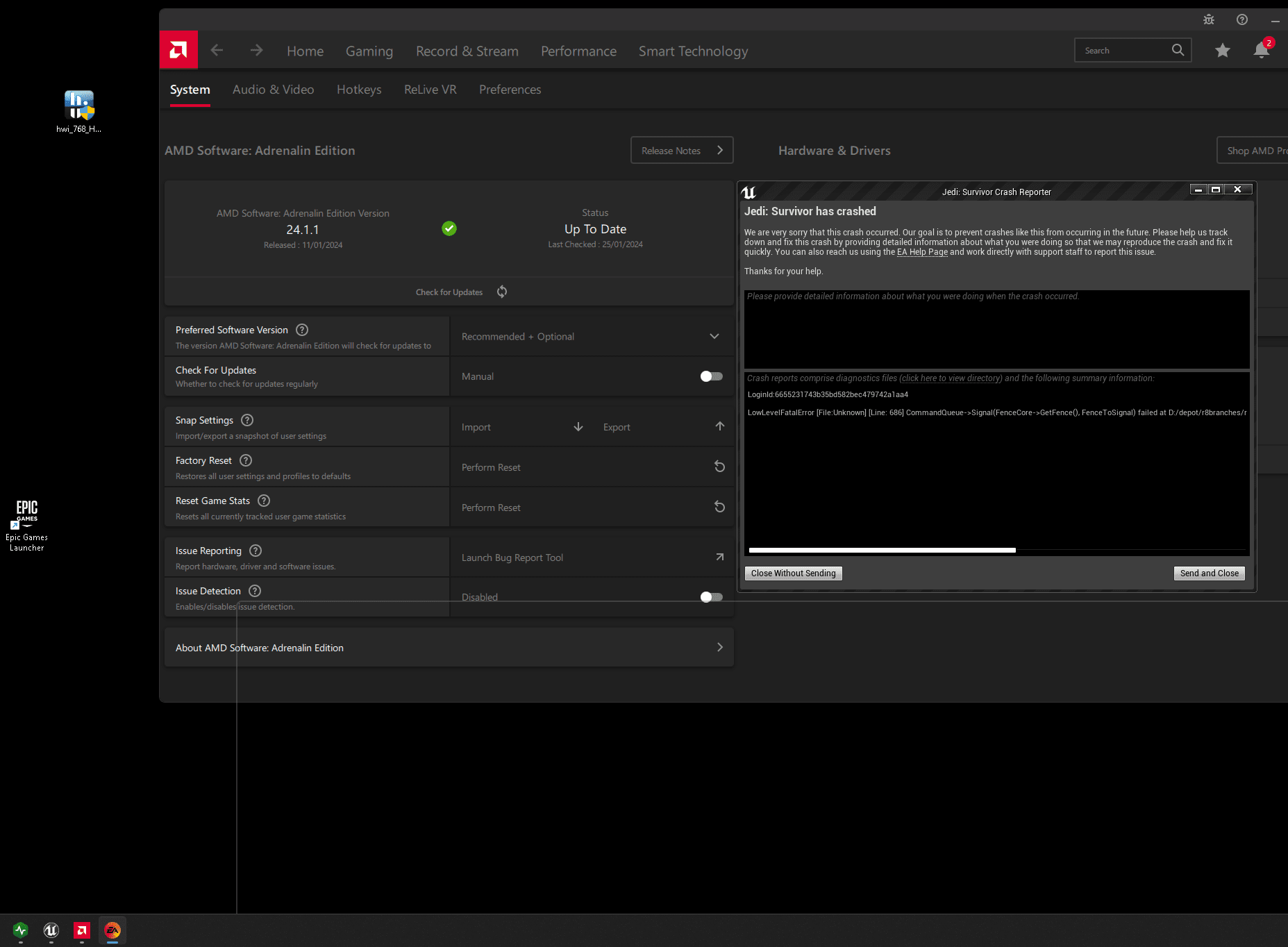Click the Check for Updates refresh icon
Viewport: 1288px width, 947px height.
coord(502,292)
